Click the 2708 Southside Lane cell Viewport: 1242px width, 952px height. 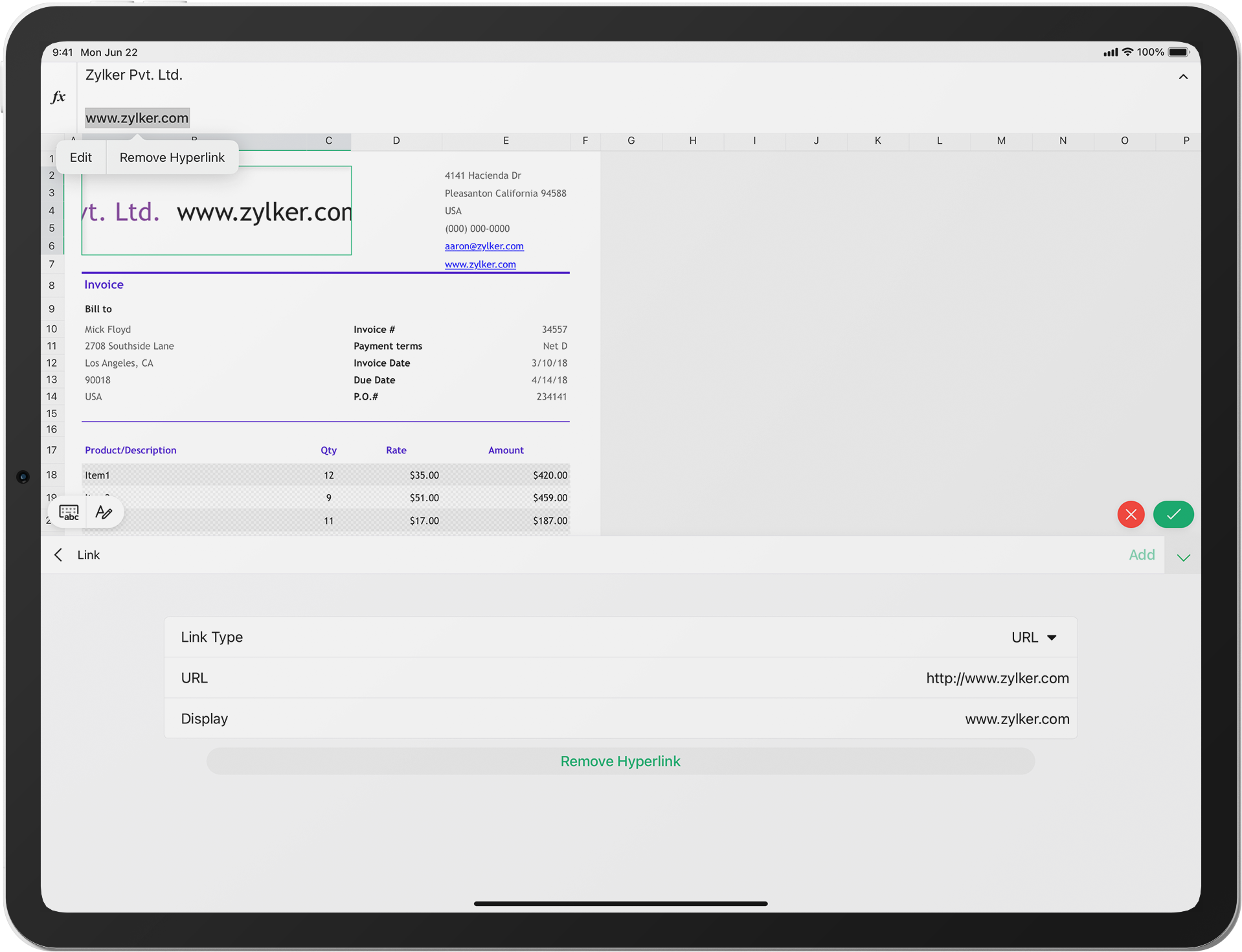pos(130,346)
